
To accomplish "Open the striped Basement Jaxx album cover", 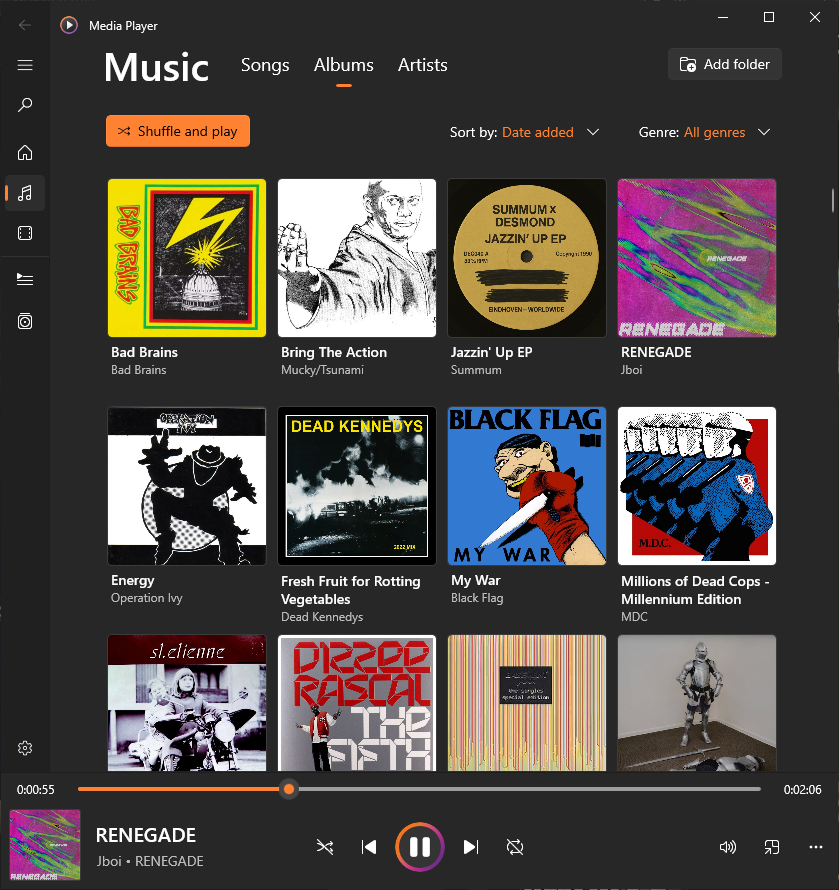I will tap(527, 703).
